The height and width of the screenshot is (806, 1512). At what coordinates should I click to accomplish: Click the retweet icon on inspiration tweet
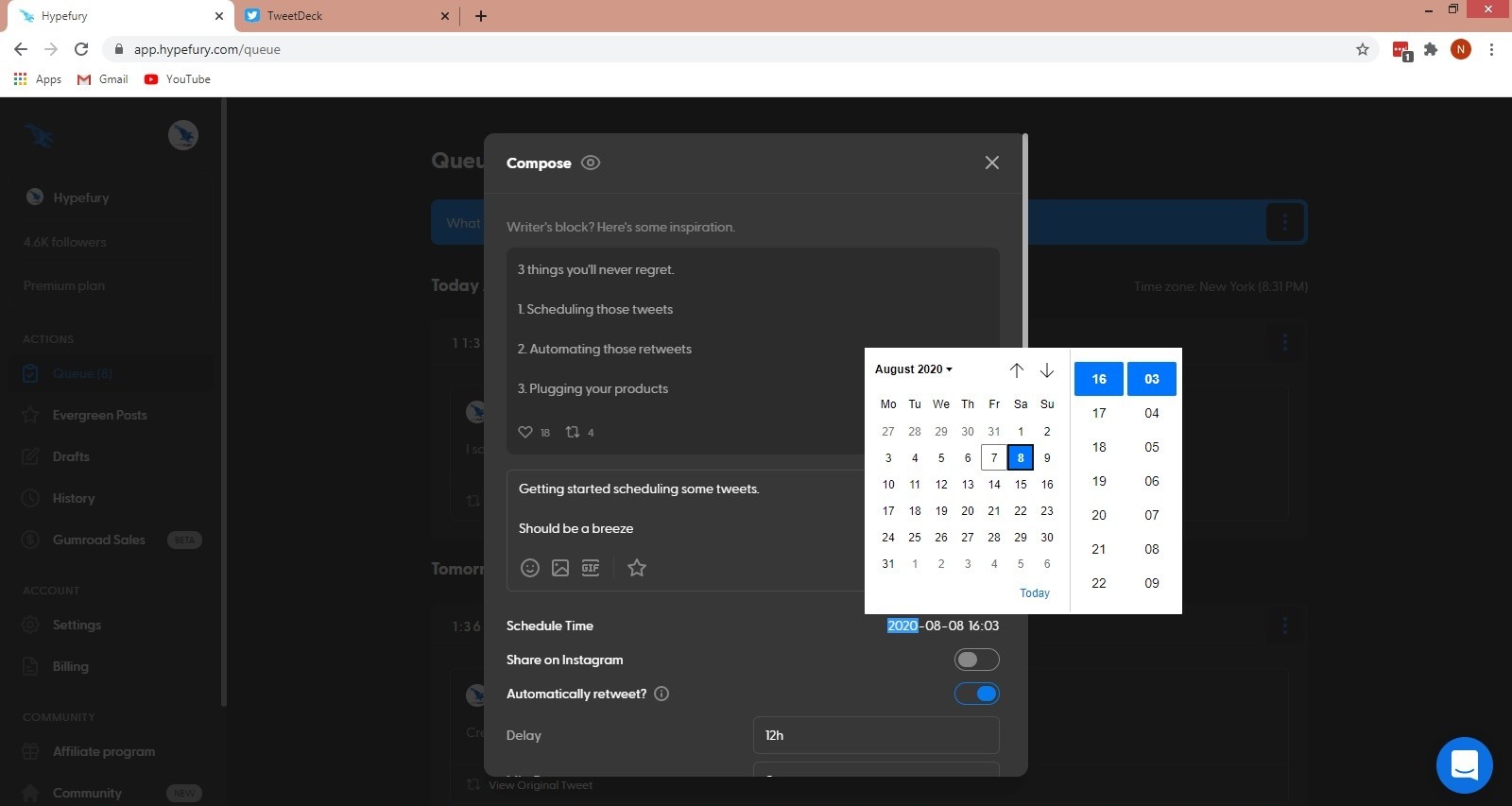pyautogui.click(x=573, y=432)
